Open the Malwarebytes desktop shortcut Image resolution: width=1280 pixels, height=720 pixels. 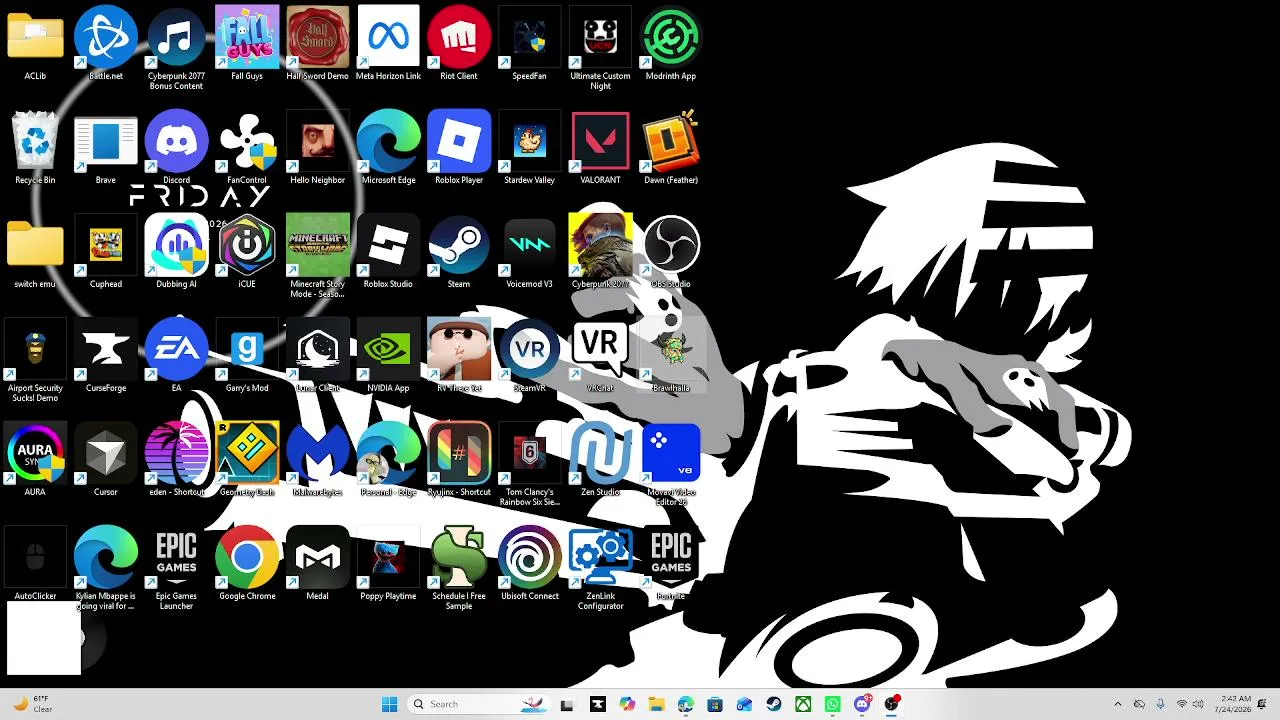318,460
